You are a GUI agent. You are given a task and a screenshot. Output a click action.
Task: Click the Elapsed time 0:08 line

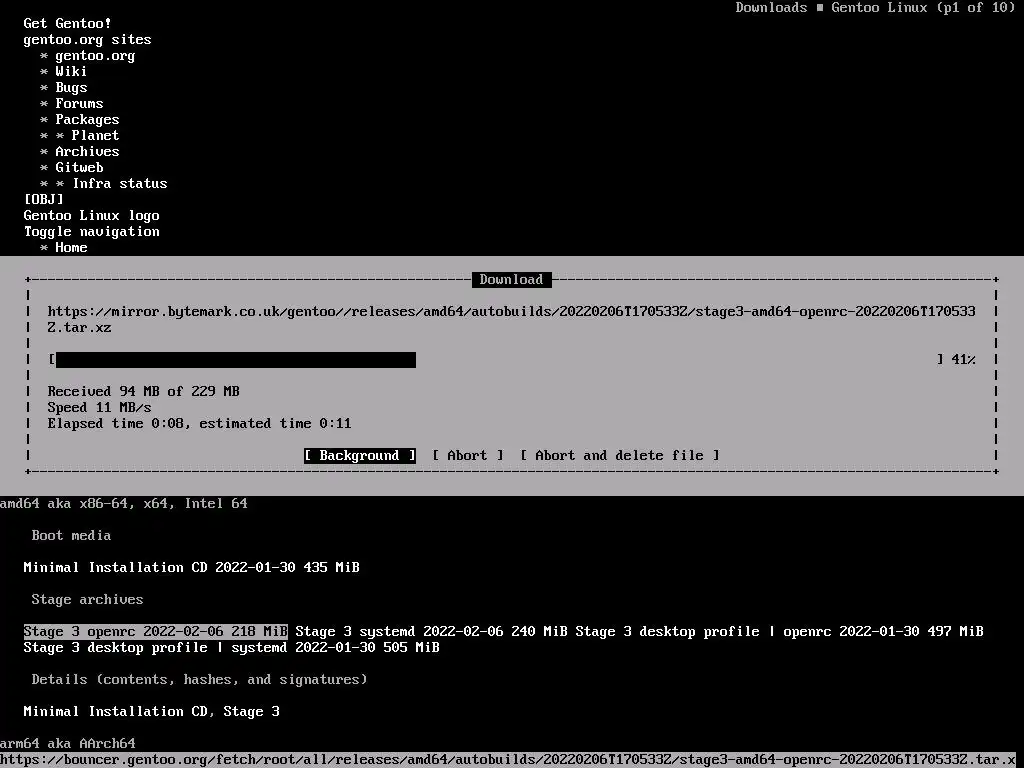199,423
